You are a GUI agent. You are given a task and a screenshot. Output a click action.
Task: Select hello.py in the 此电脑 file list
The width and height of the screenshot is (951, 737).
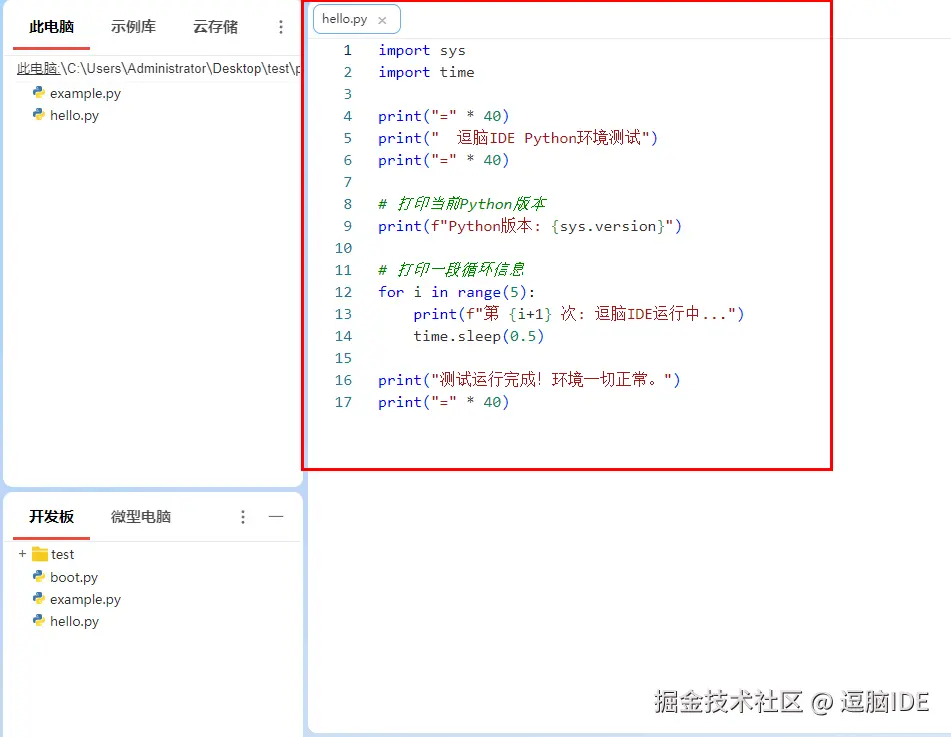74,115
